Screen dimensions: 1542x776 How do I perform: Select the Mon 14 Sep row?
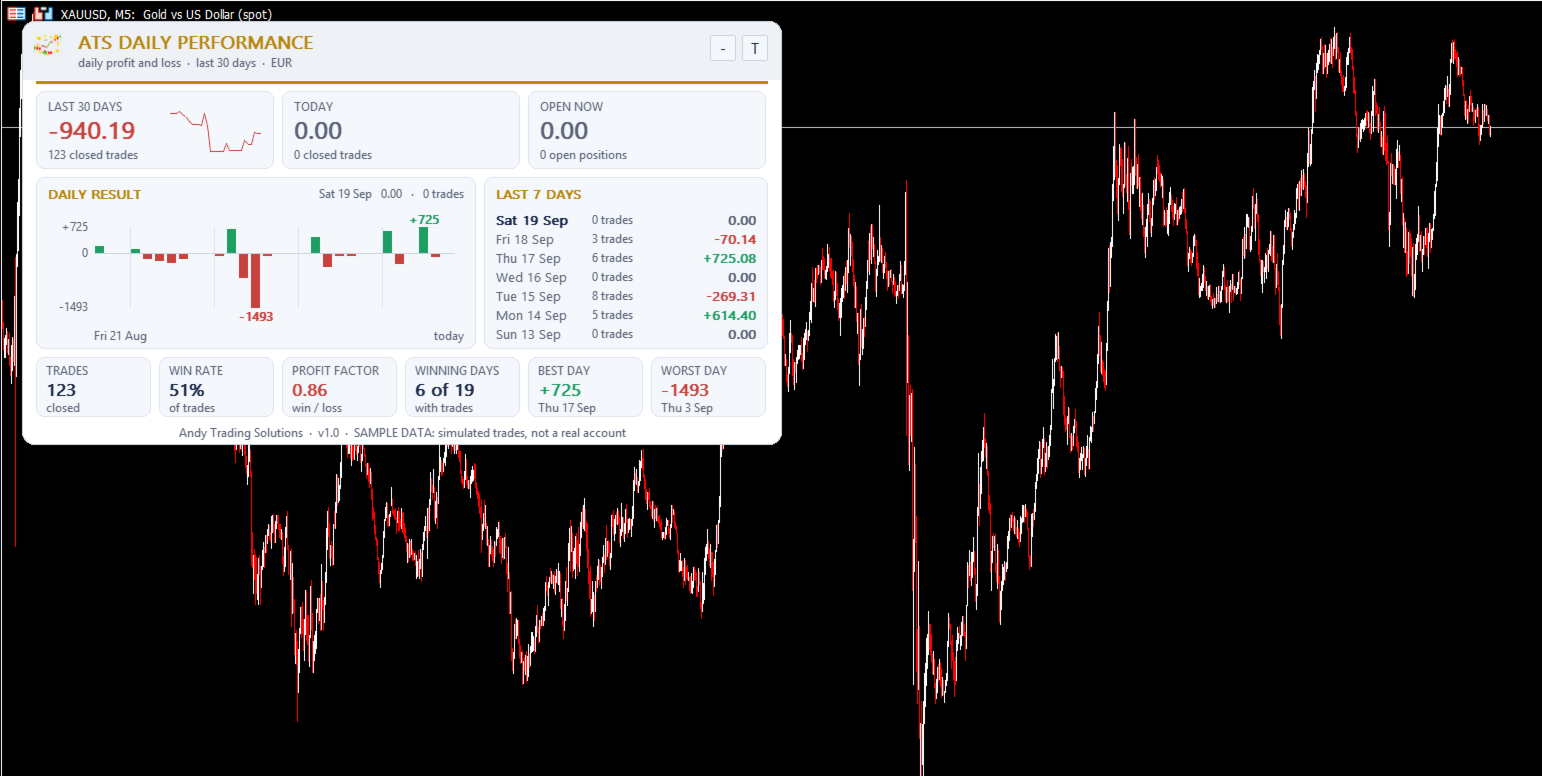point(626,315)
